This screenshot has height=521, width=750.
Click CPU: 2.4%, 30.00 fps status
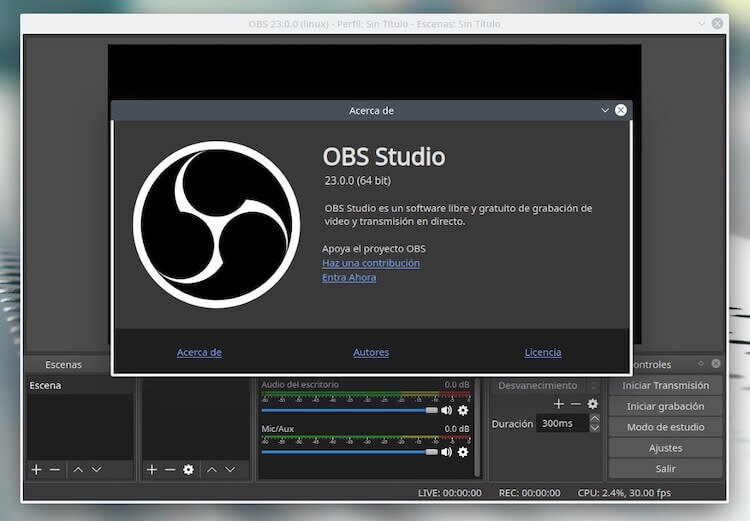point(624,493)
